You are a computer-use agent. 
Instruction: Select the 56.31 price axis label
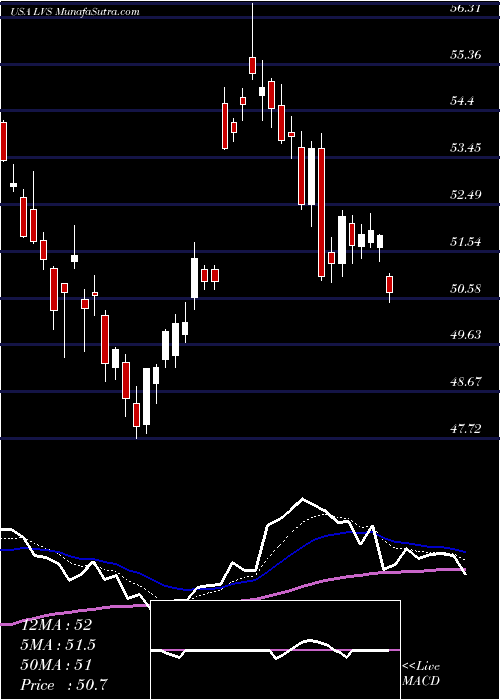tap(466, 8)
